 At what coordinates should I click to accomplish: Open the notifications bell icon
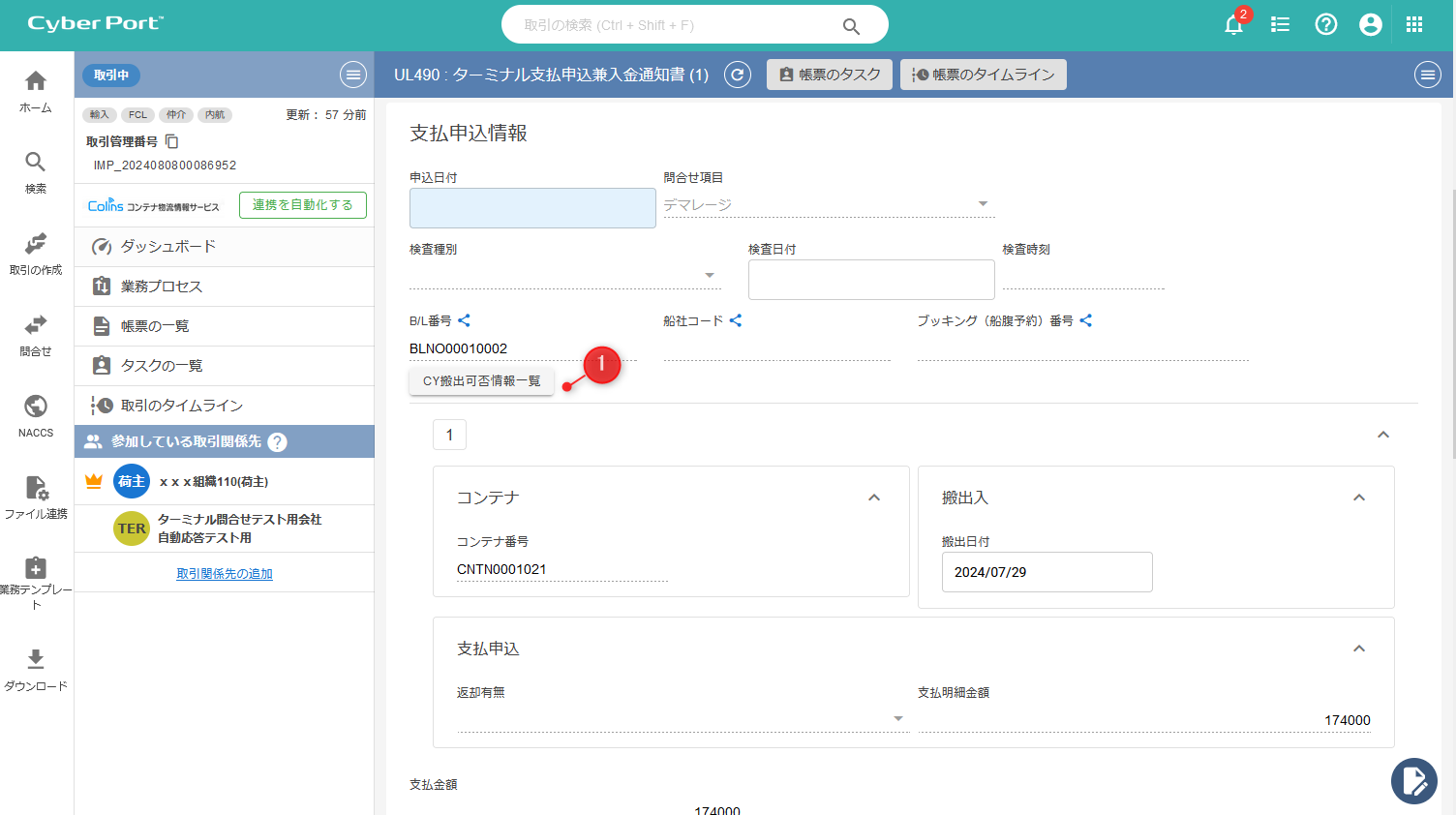coord(1233,25)
